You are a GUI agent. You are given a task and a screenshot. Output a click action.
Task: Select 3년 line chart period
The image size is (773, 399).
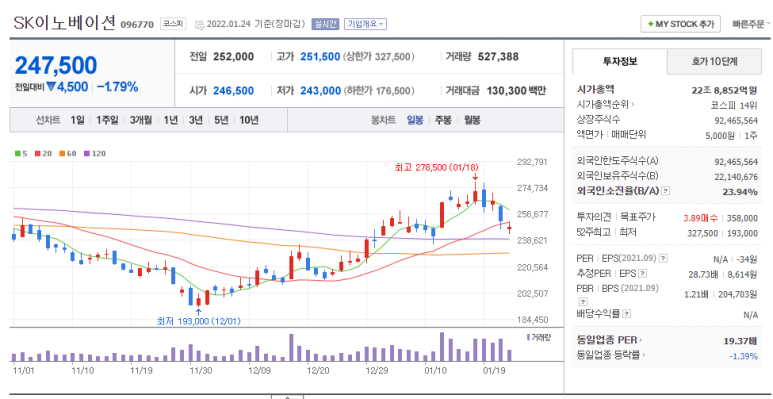coord(196,120)
